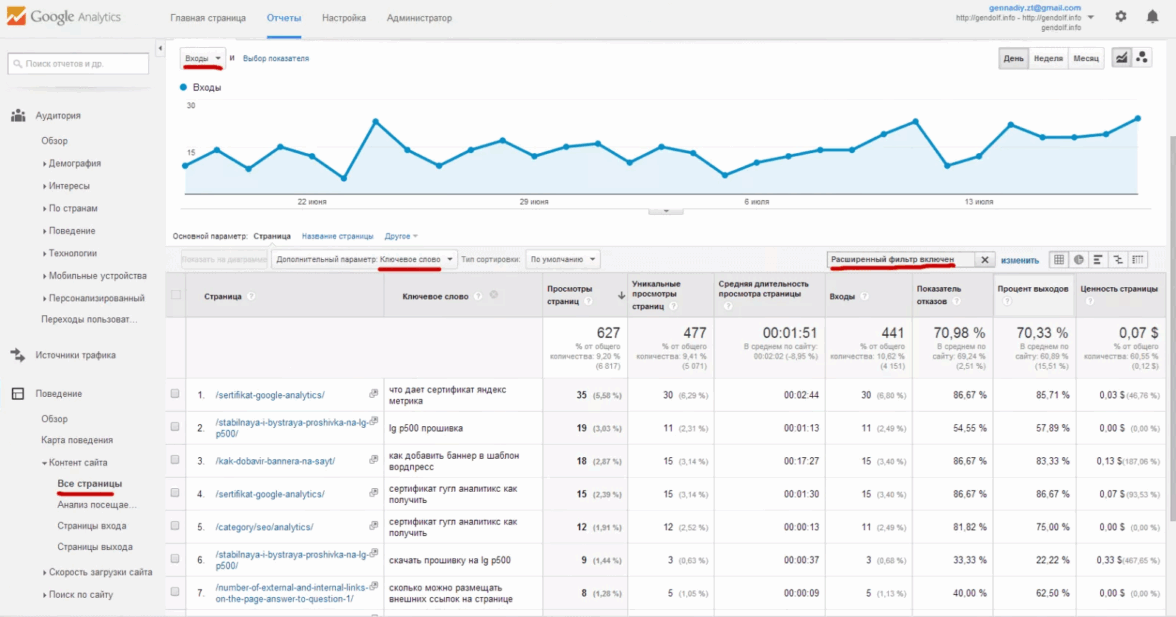
Task: Switch to motion chart bubbles icon
Action: click(x=1141, y=58)
